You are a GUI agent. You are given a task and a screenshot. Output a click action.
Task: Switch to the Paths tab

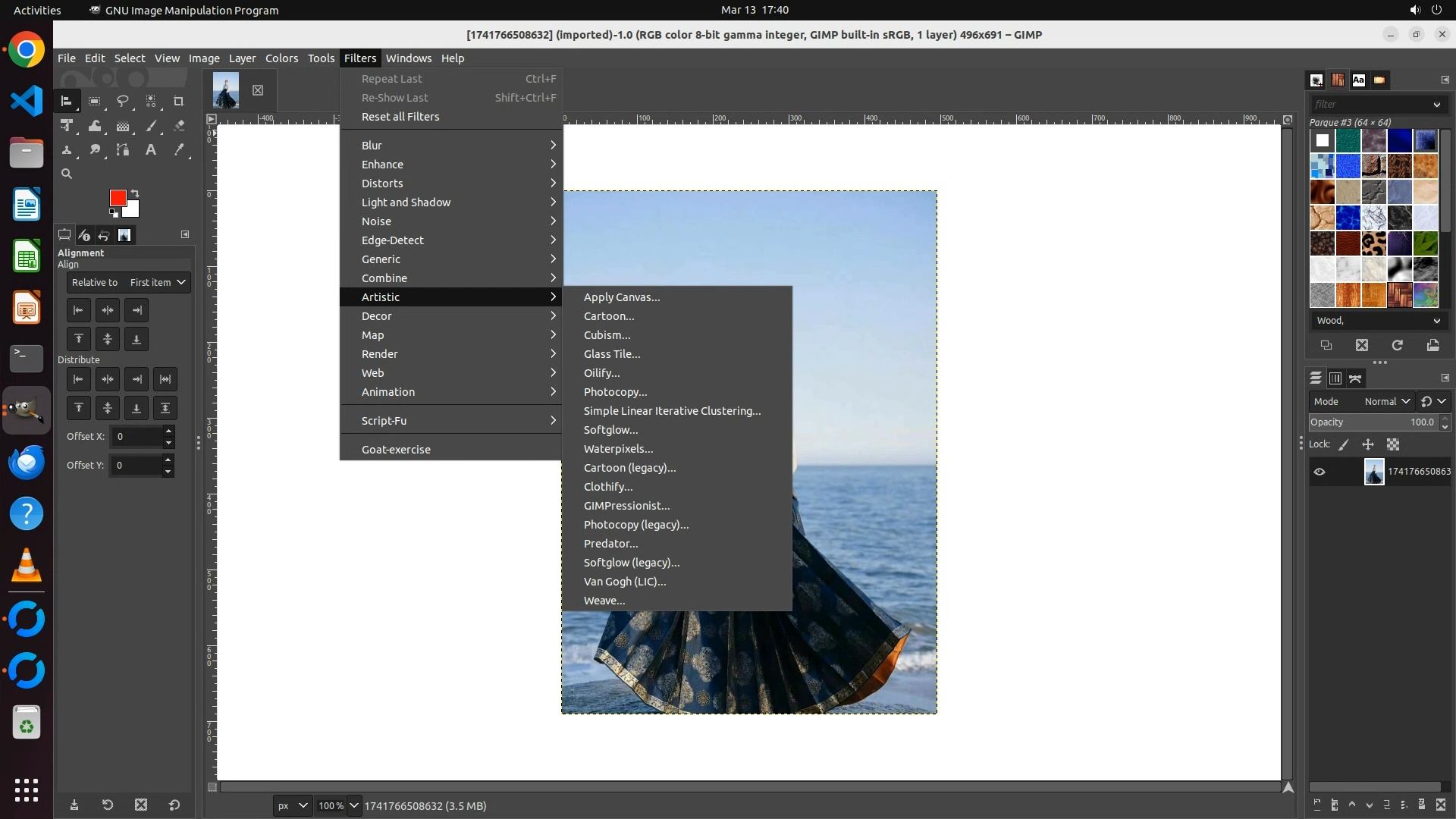click(1355, 378)
